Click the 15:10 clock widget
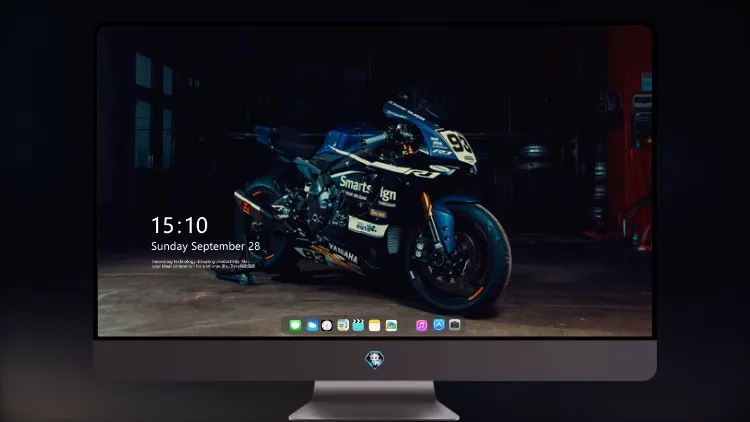This screenshot has height=422, width=750. 179,225
